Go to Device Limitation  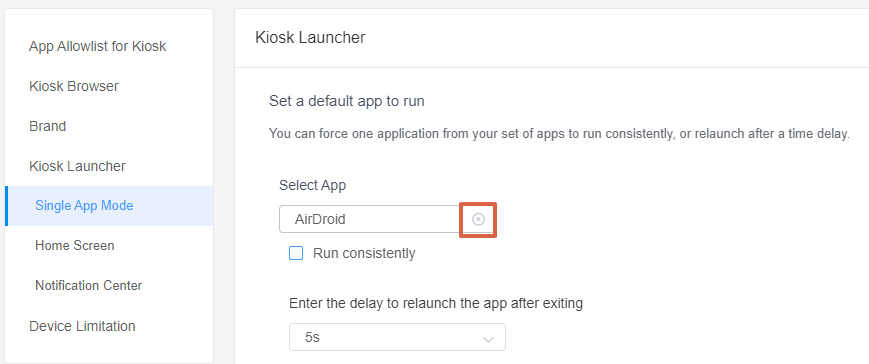pyautogui.click(x=82, y=326)
